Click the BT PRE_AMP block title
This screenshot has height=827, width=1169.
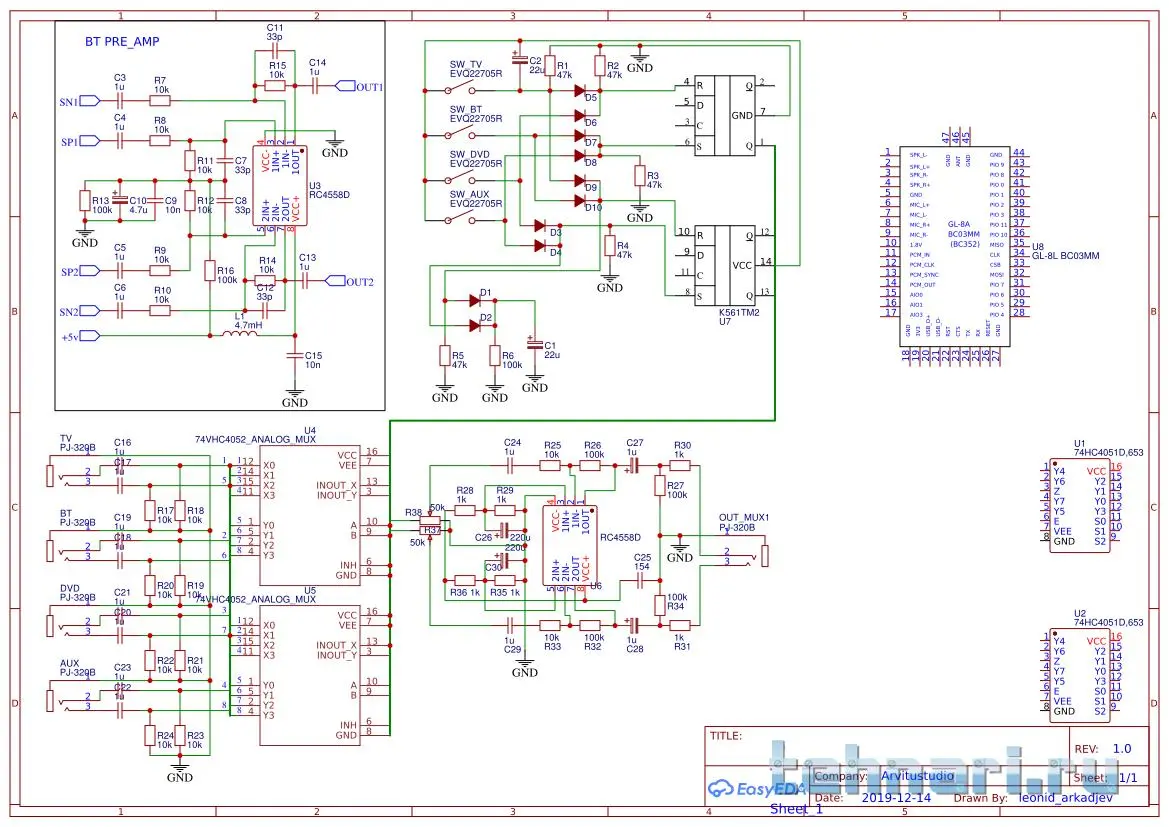pos(122,42)
